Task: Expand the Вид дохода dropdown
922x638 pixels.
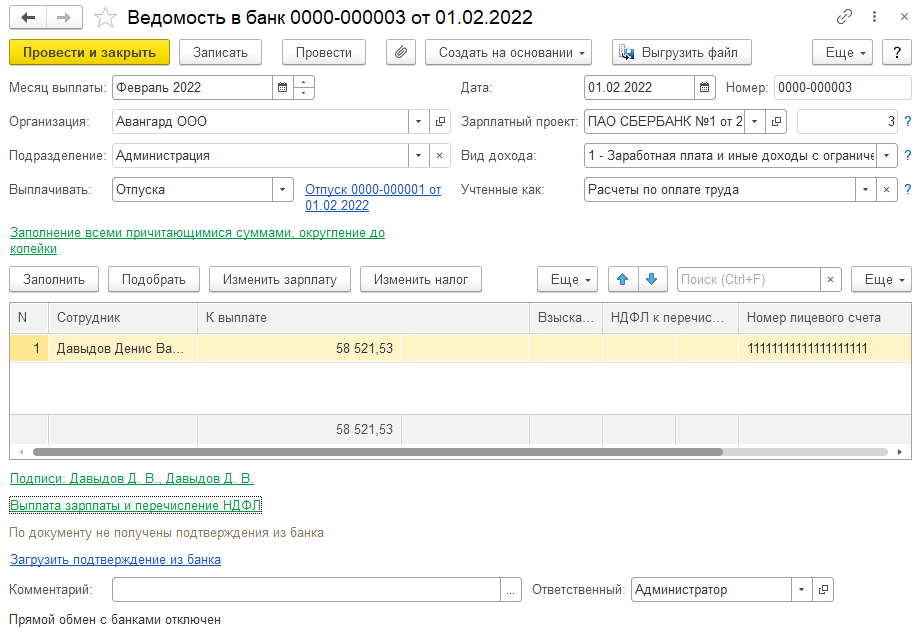Action: tap(887, 156)
